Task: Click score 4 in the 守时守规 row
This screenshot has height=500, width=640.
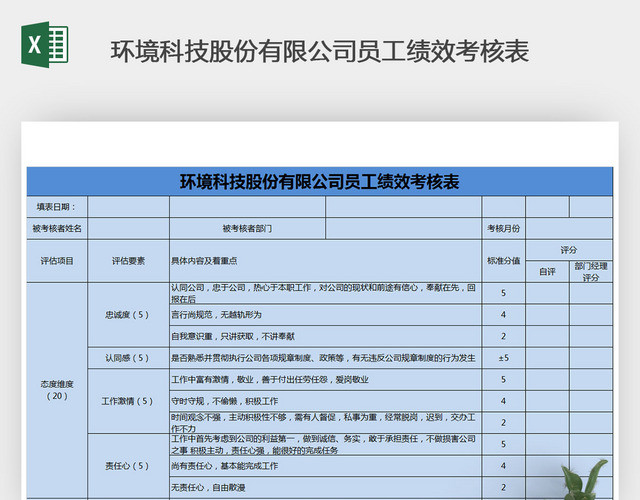Action: point(504,401)
